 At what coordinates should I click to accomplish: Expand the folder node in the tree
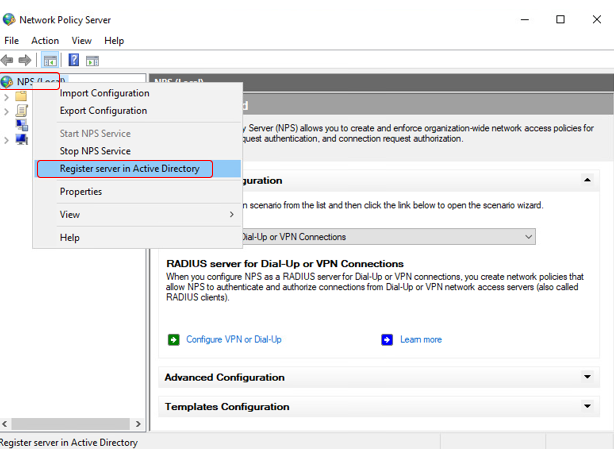pyautogui.click(x=6, y=97)
